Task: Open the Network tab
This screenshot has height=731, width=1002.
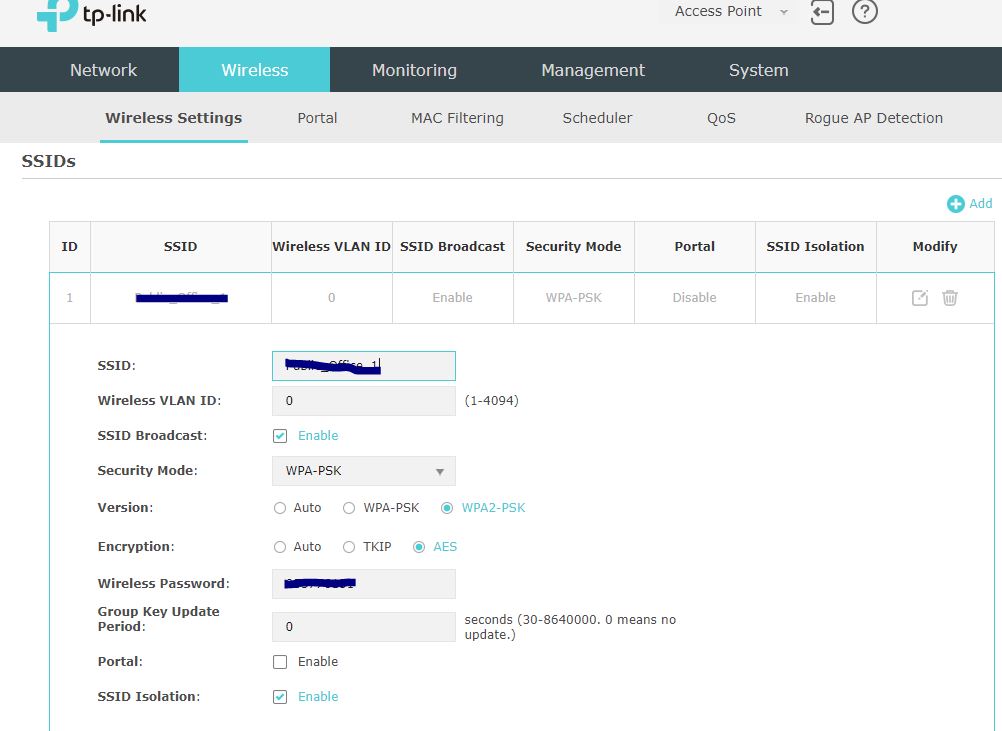Action: (x=104, y=70)
